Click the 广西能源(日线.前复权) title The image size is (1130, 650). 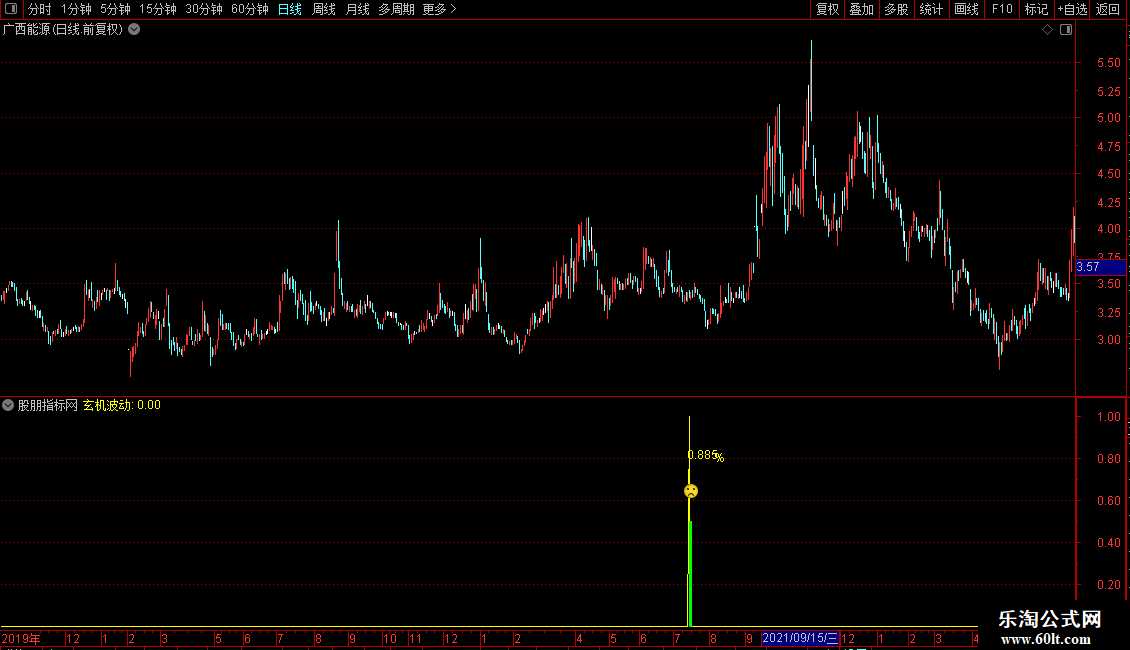63,30
